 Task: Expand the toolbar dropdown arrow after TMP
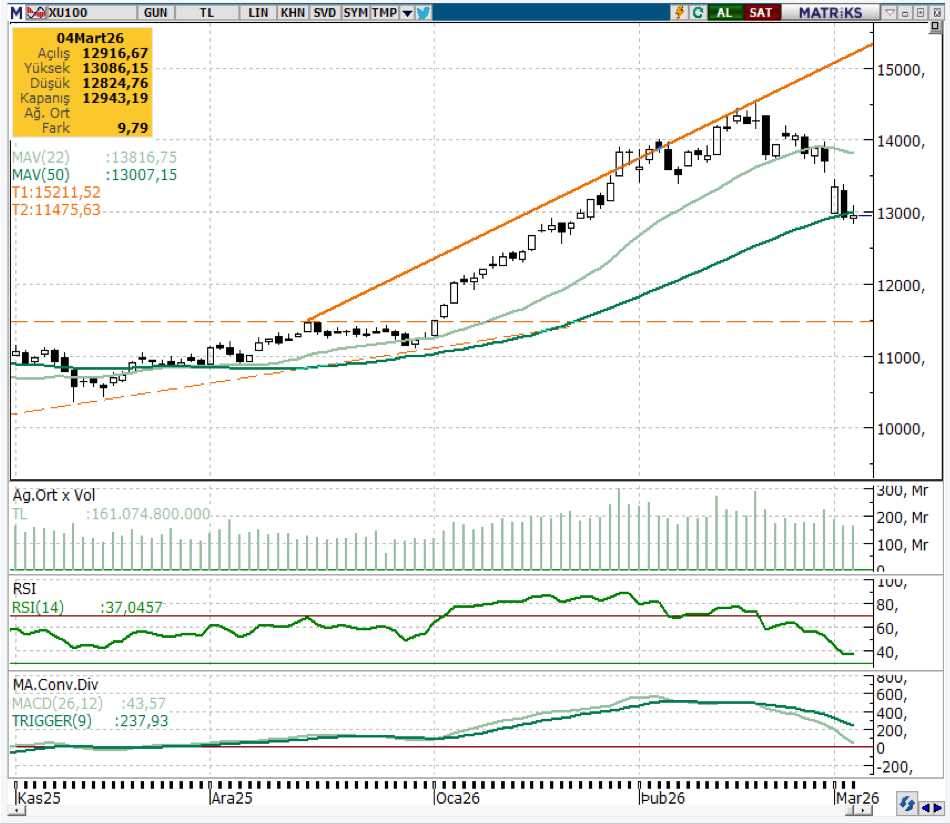point(406,12)
